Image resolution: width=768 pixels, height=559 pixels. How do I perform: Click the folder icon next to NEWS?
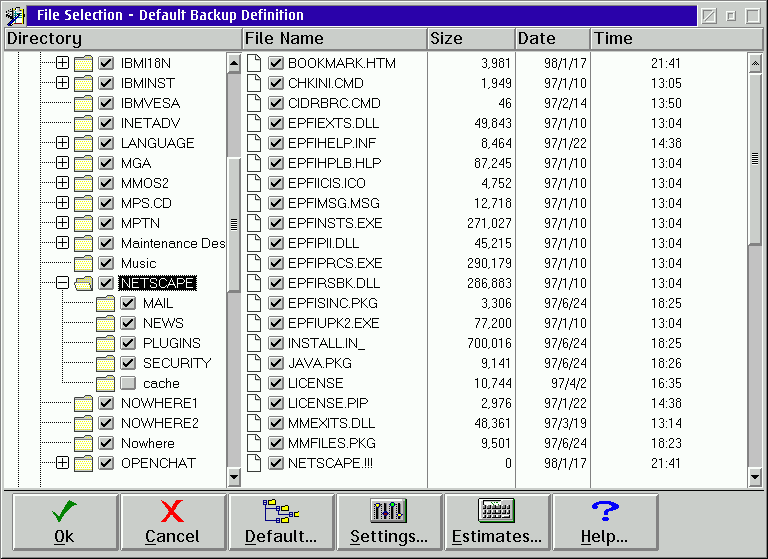click(105, 323)
